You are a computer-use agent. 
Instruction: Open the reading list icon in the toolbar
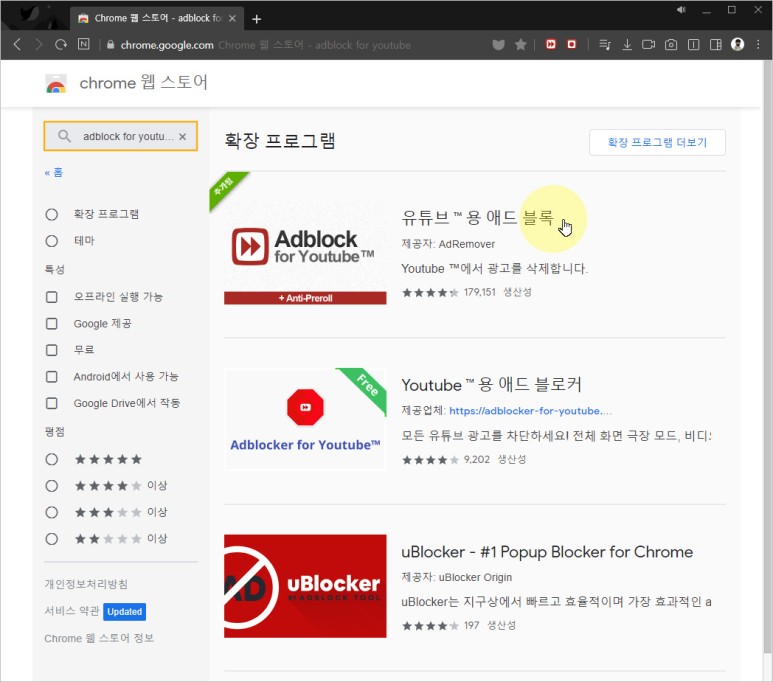(605, 45)
